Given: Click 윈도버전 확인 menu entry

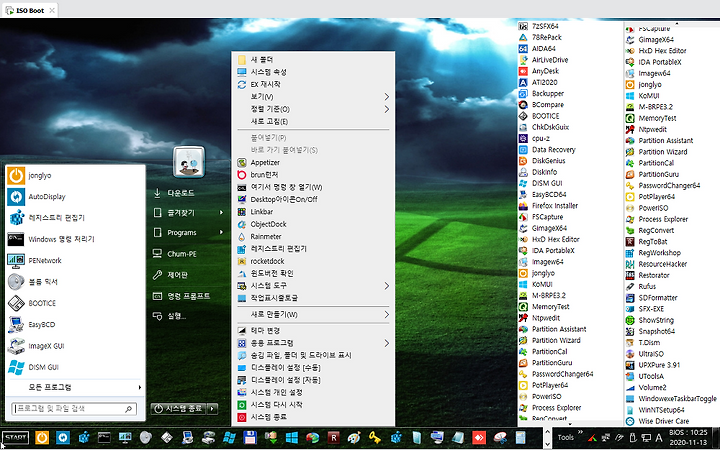Looking at the screenshot, I should pos(313,273).
